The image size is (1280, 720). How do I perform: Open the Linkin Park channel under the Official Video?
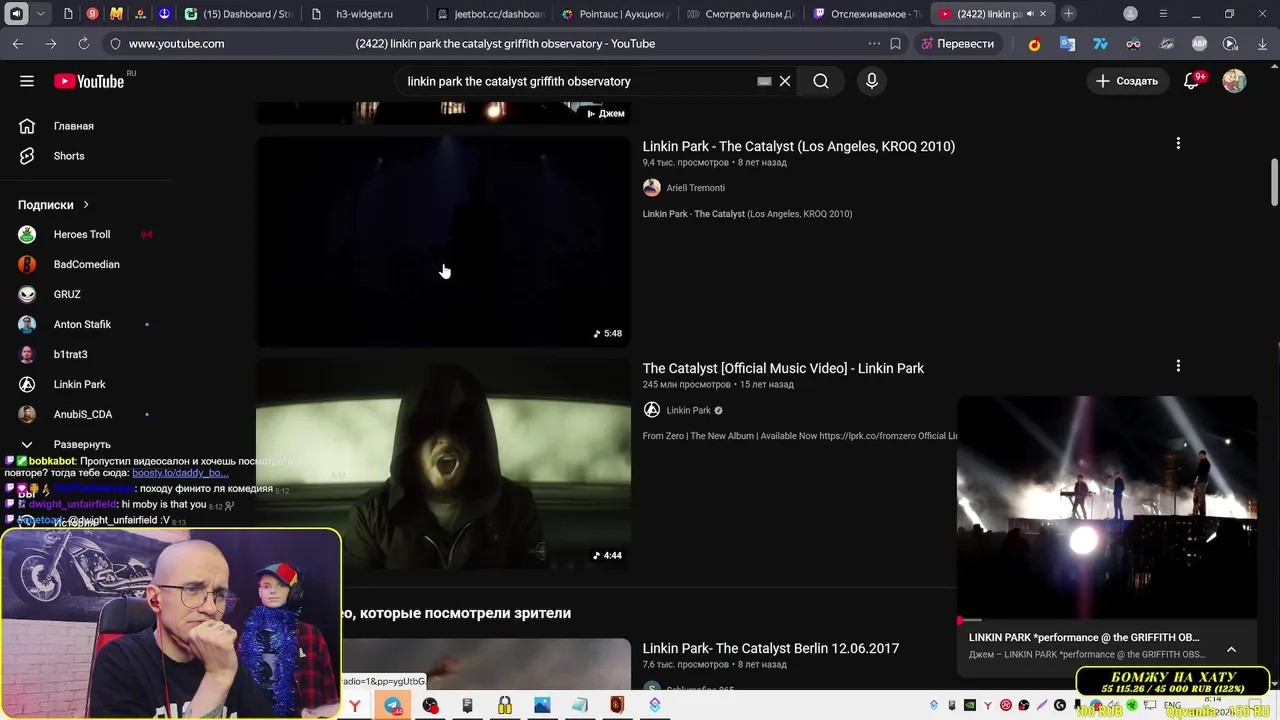click(688, 410)
